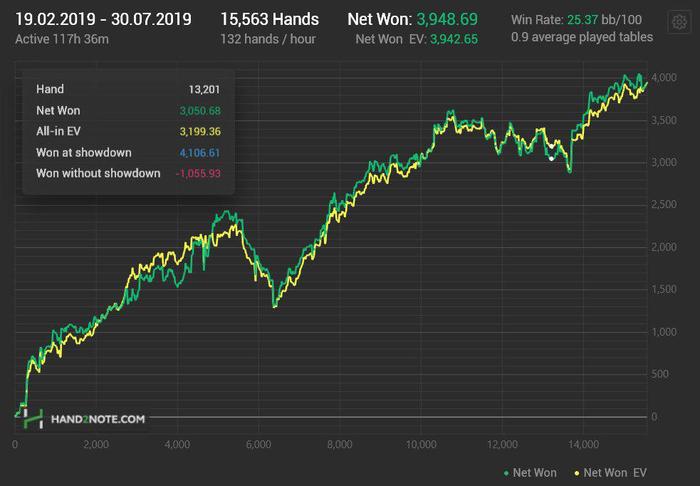Toggle the Net Won legend entry
The width and height of the screenshot is (700, 486).
tap(530, 473)
